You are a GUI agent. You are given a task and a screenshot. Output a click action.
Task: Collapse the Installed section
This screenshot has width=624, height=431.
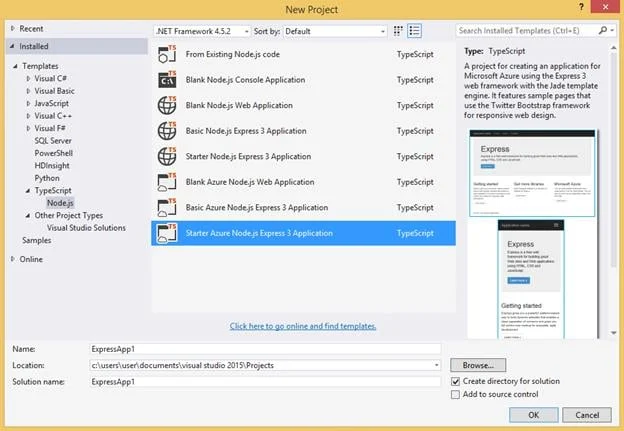coord(12,47)
